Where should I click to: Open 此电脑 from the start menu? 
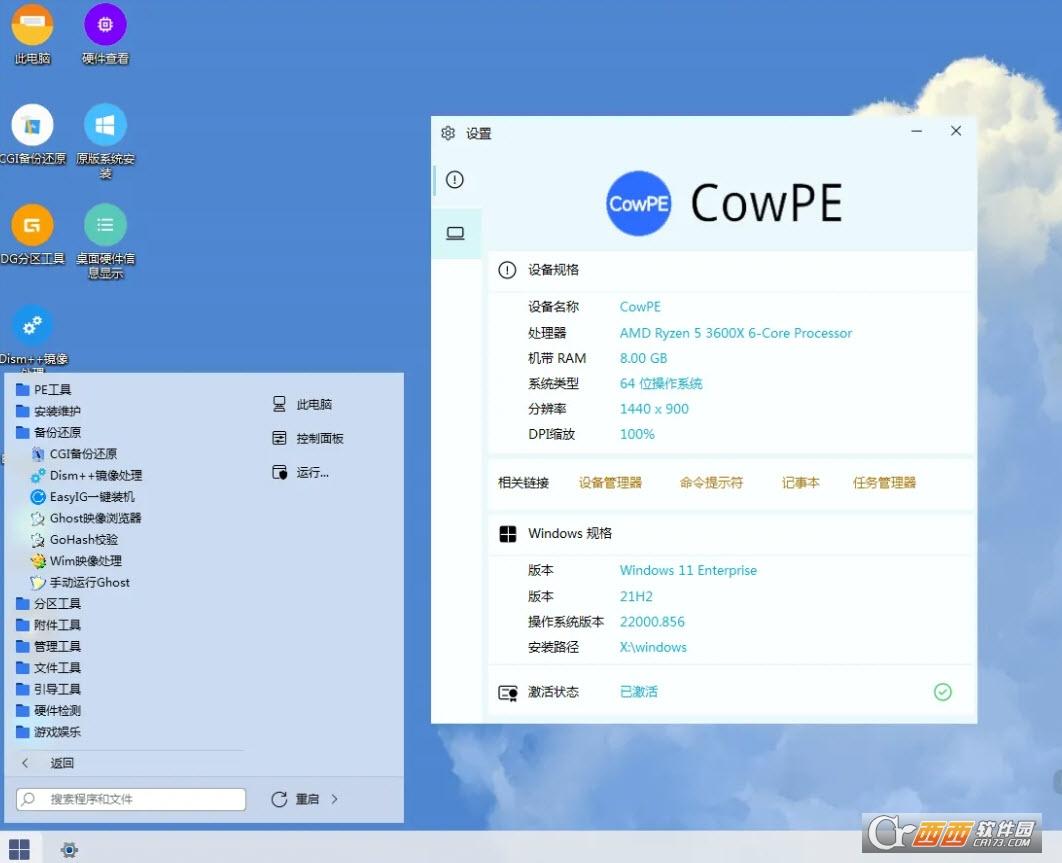(x=302, y=404)
